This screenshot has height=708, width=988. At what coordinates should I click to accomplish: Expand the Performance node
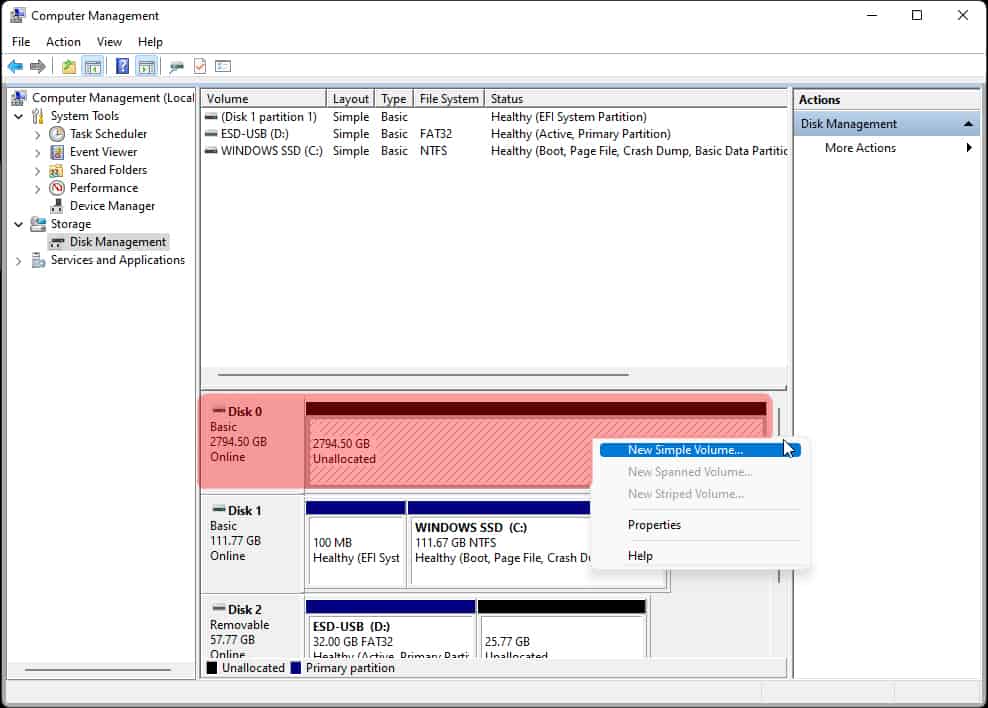click(x=37, y=188)
